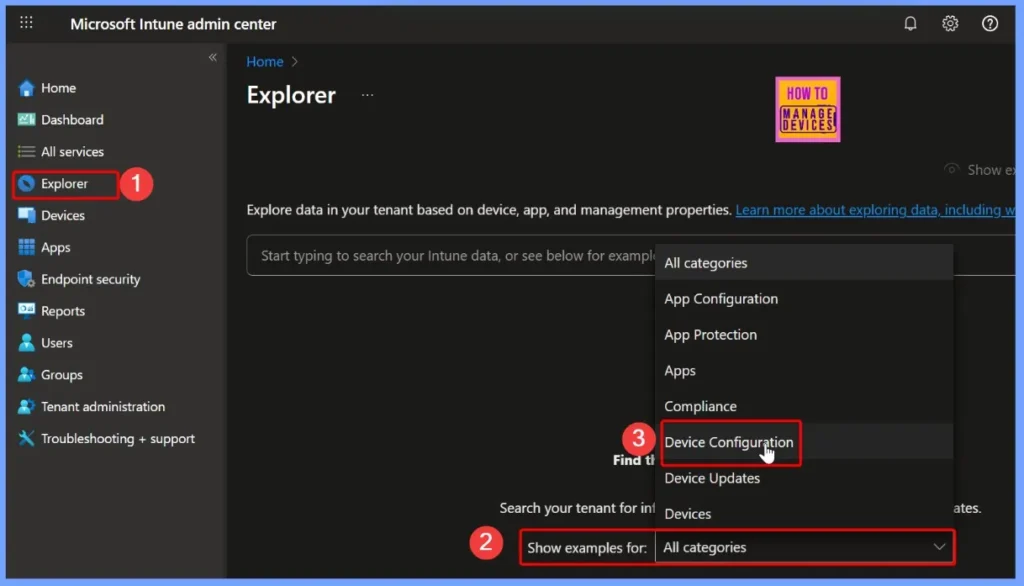Click the Users icon in sidebar
The image size is (1024, 586).
26,342
